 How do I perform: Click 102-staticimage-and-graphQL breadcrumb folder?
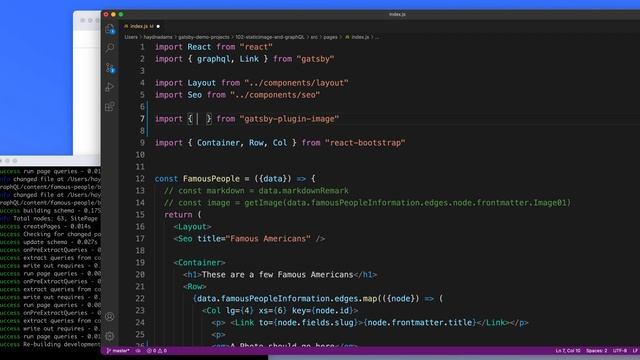tap(270, 37)
